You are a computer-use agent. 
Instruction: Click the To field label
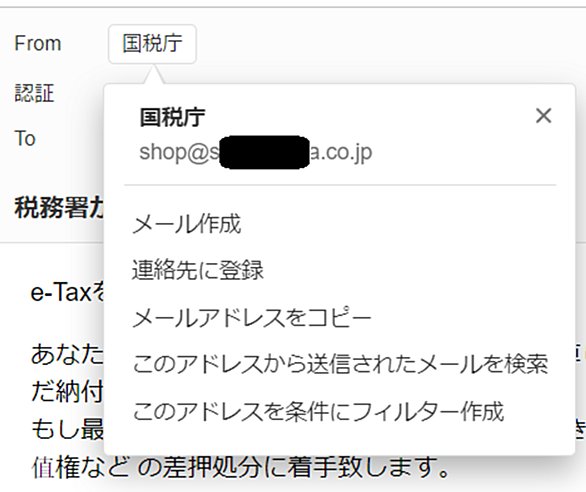click(x=25, y=138)
